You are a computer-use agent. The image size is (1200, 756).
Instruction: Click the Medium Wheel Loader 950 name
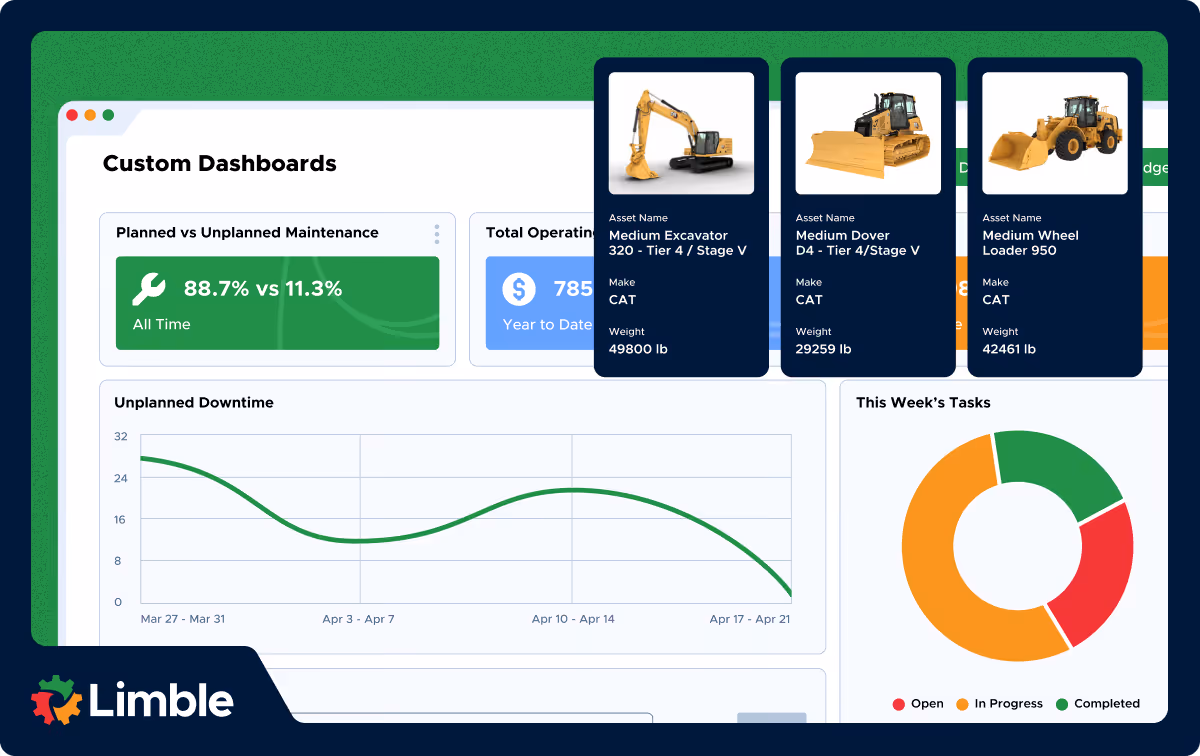[x=1031, y=243]
